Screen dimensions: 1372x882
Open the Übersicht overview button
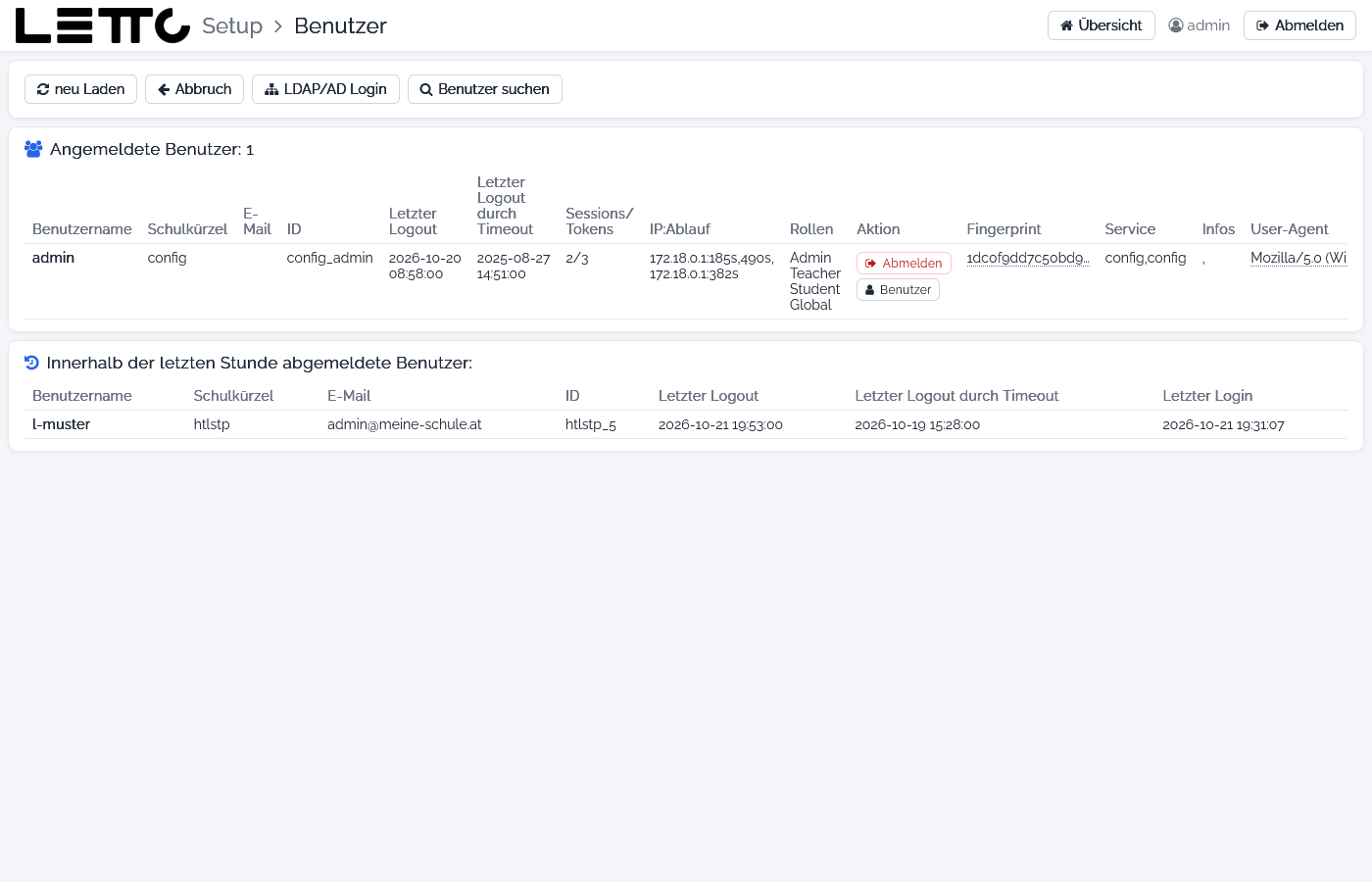point(1102,25)
